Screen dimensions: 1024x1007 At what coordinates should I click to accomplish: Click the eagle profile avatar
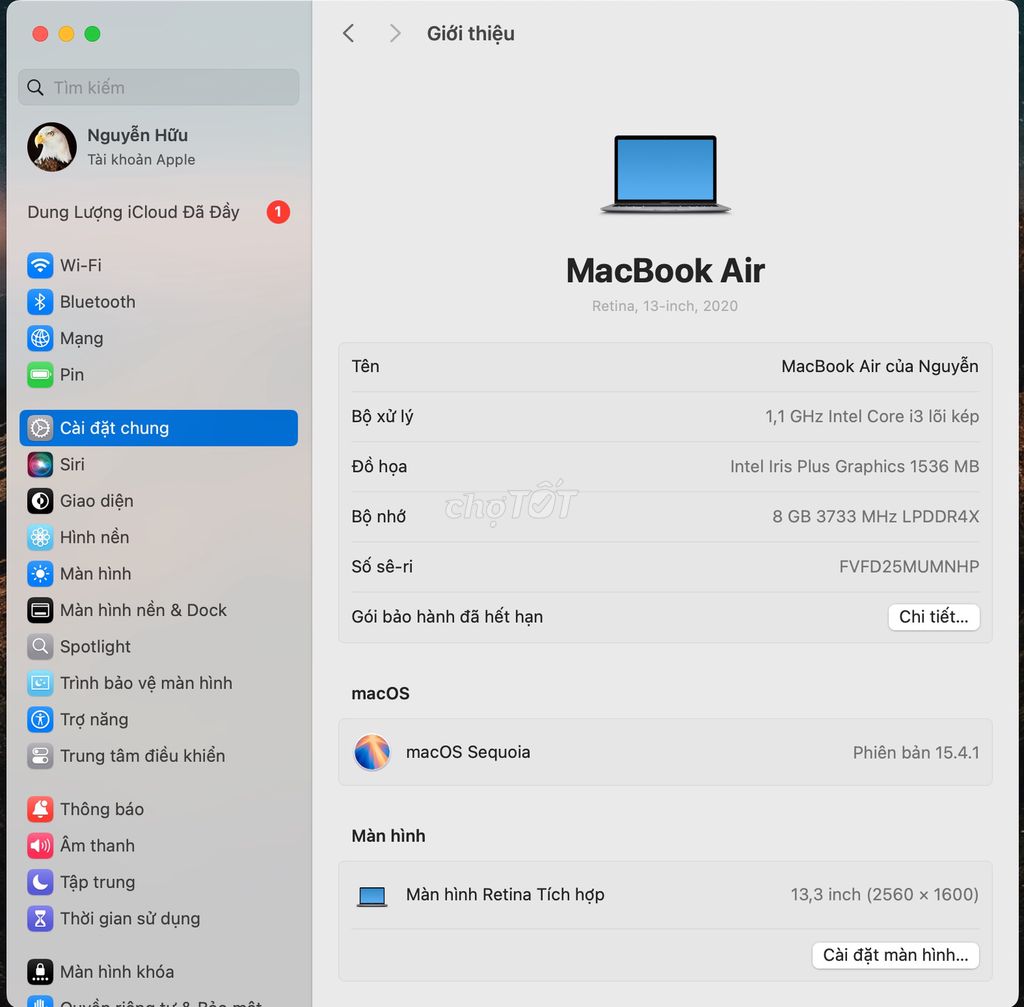point(52,147)
